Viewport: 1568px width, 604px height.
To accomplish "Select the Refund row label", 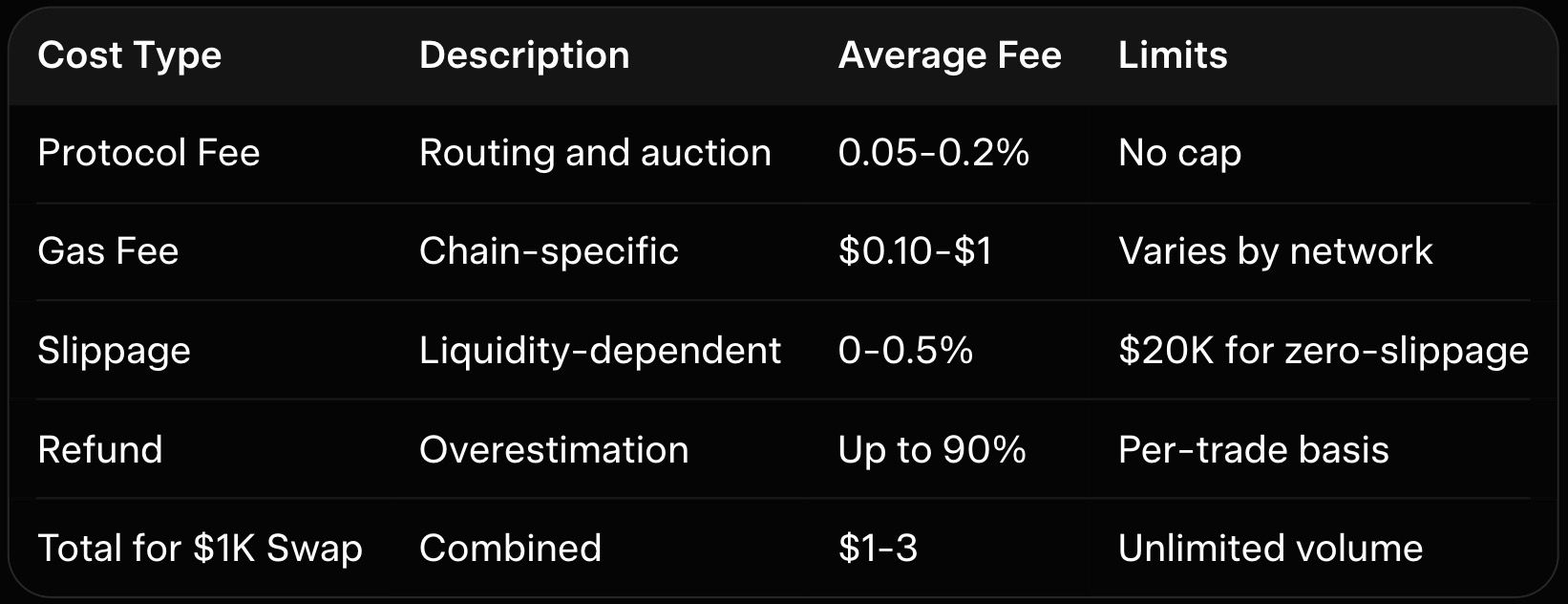I will pos(99,449).
